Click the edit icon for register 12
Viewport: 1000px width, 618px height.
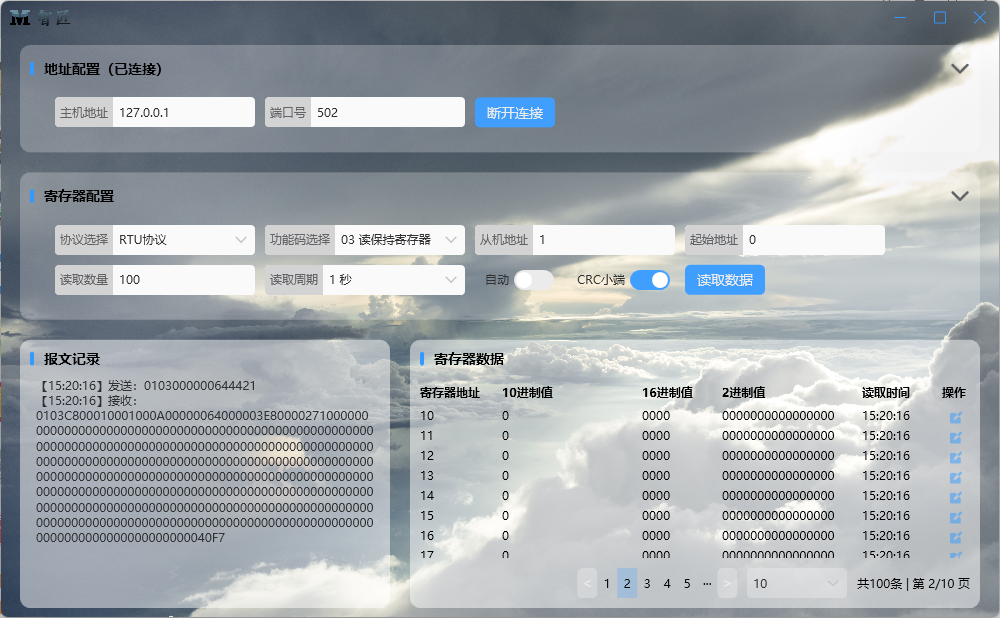click(957, 457)
